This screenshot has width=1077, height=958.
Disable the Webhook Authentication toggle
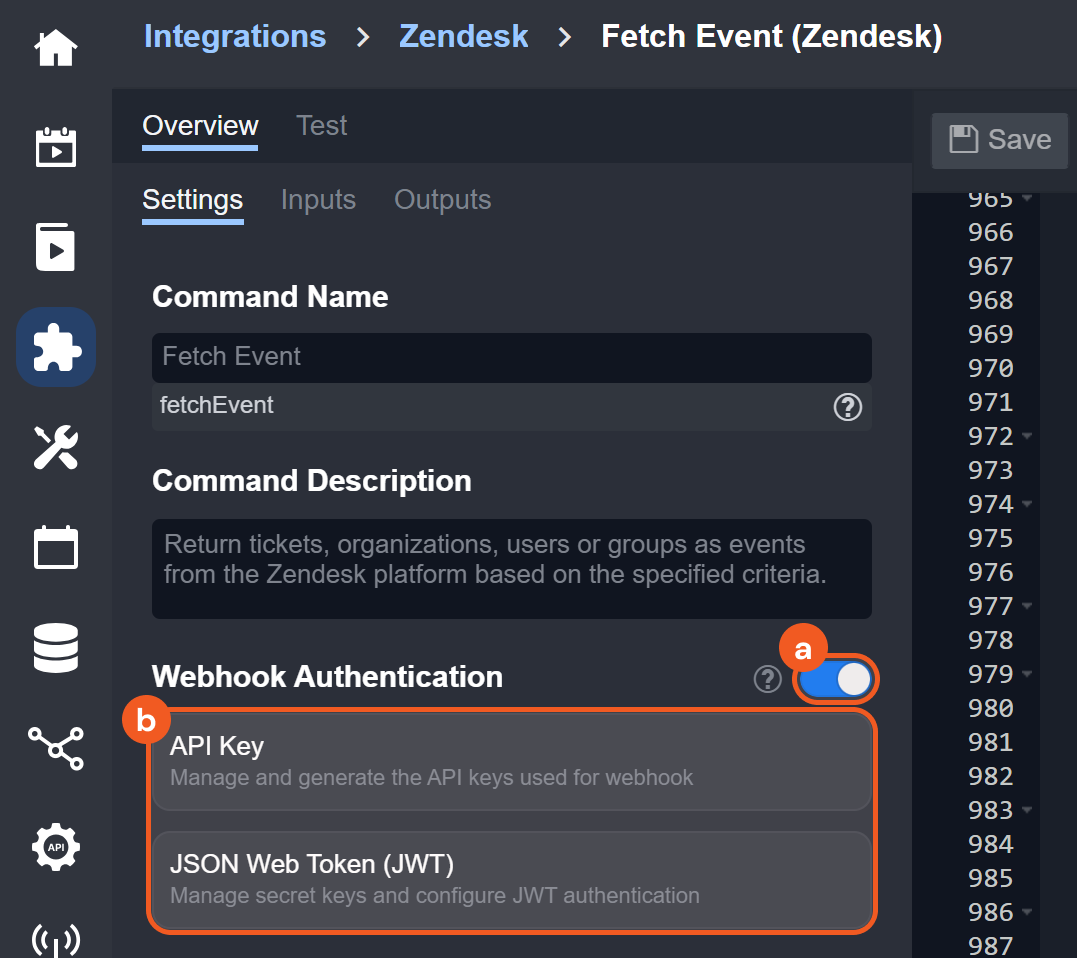coord(837,680)
